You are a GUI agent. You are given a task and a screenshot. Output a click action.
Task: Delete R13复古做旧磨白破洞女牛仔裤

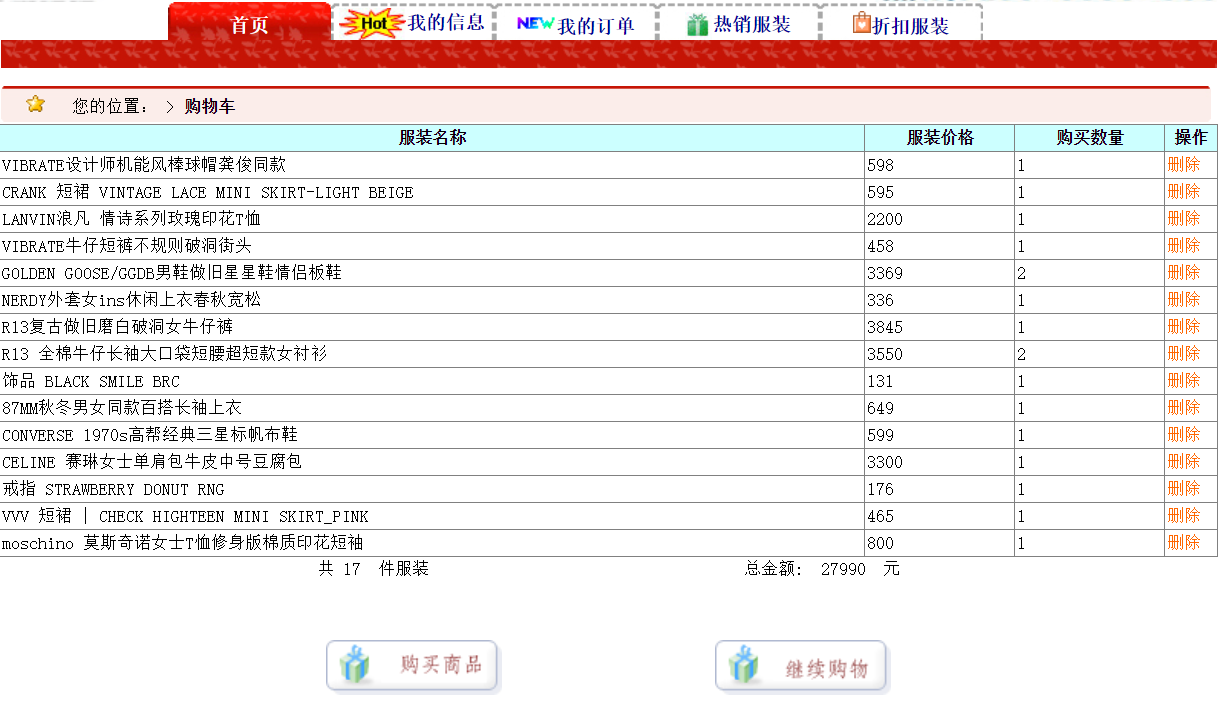[x=1184, y=327]
